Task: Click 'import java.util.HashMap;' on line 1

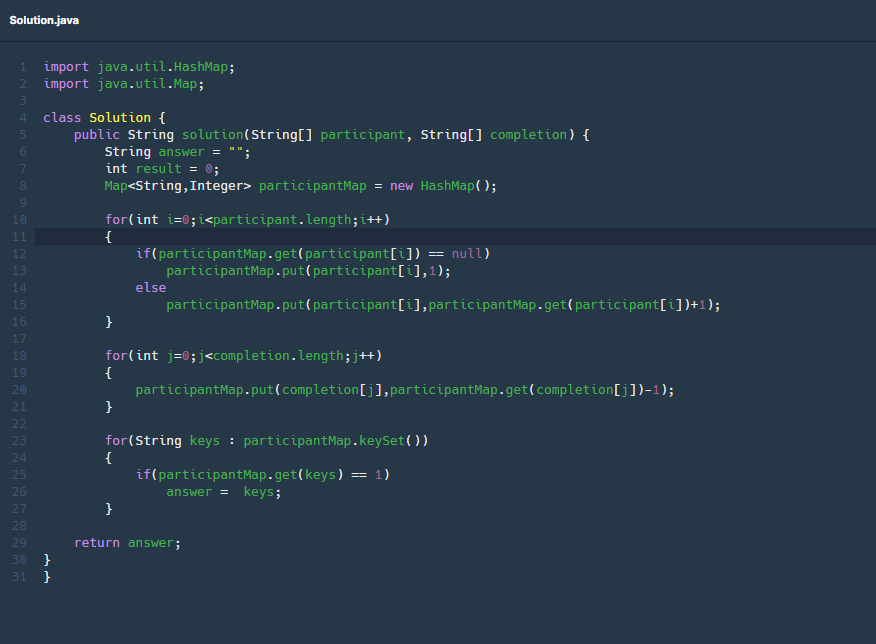Action: (x=139, y=67)
